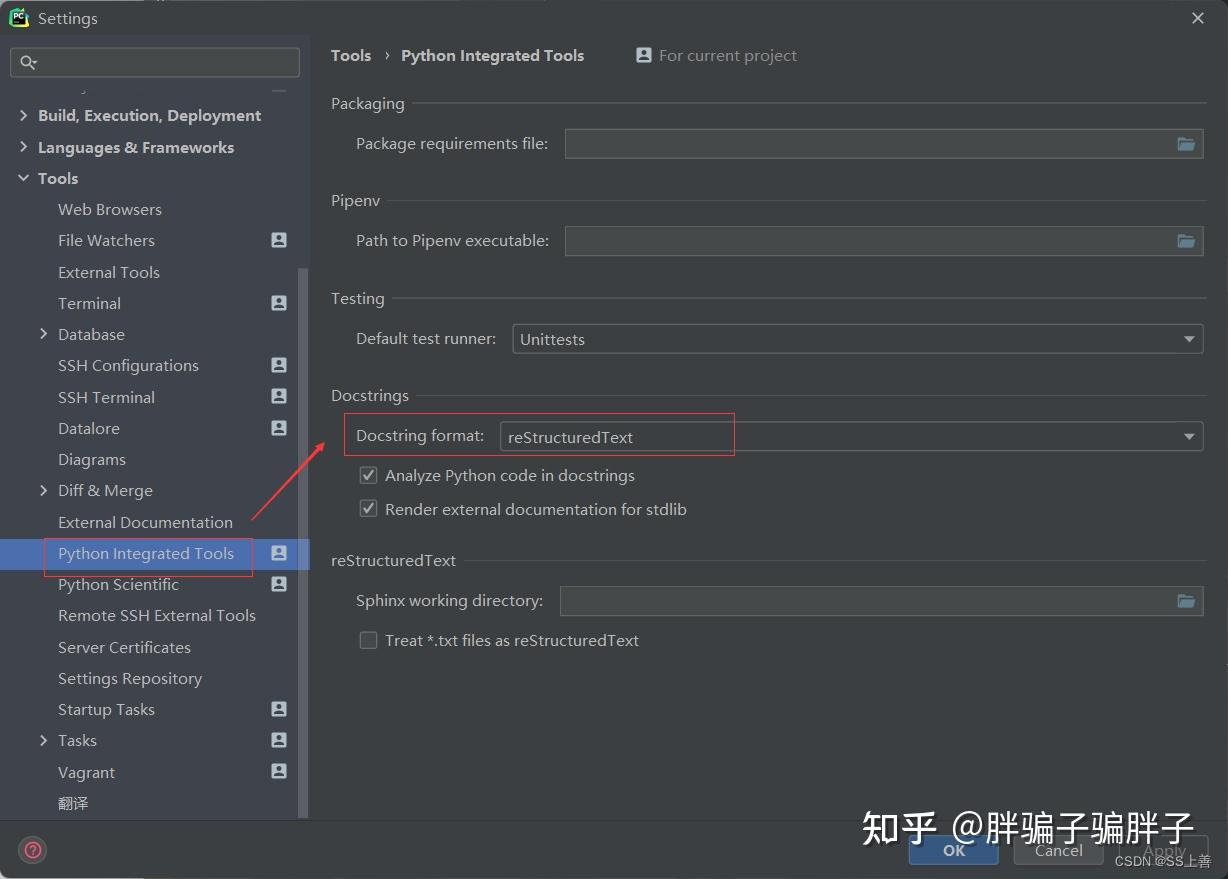
Task: Disable Render external documentation for stdlib
Action: pyautogui.click(x=368, y=508)
